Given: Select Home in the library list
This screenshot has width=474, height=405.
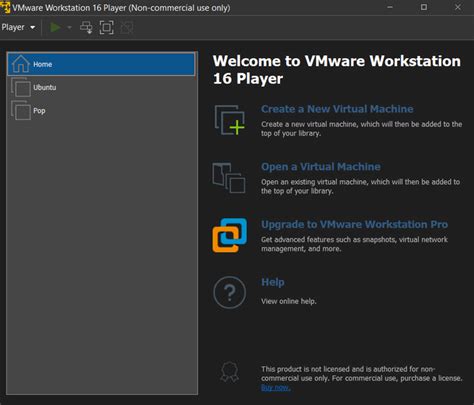Looking at the screenshot, I should (x=101, y=64).
